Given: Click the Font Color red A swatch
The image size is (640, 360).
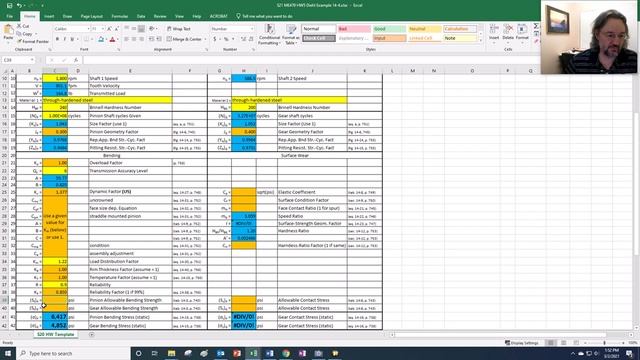Looking at the screenshot, I should click(113, 39).
